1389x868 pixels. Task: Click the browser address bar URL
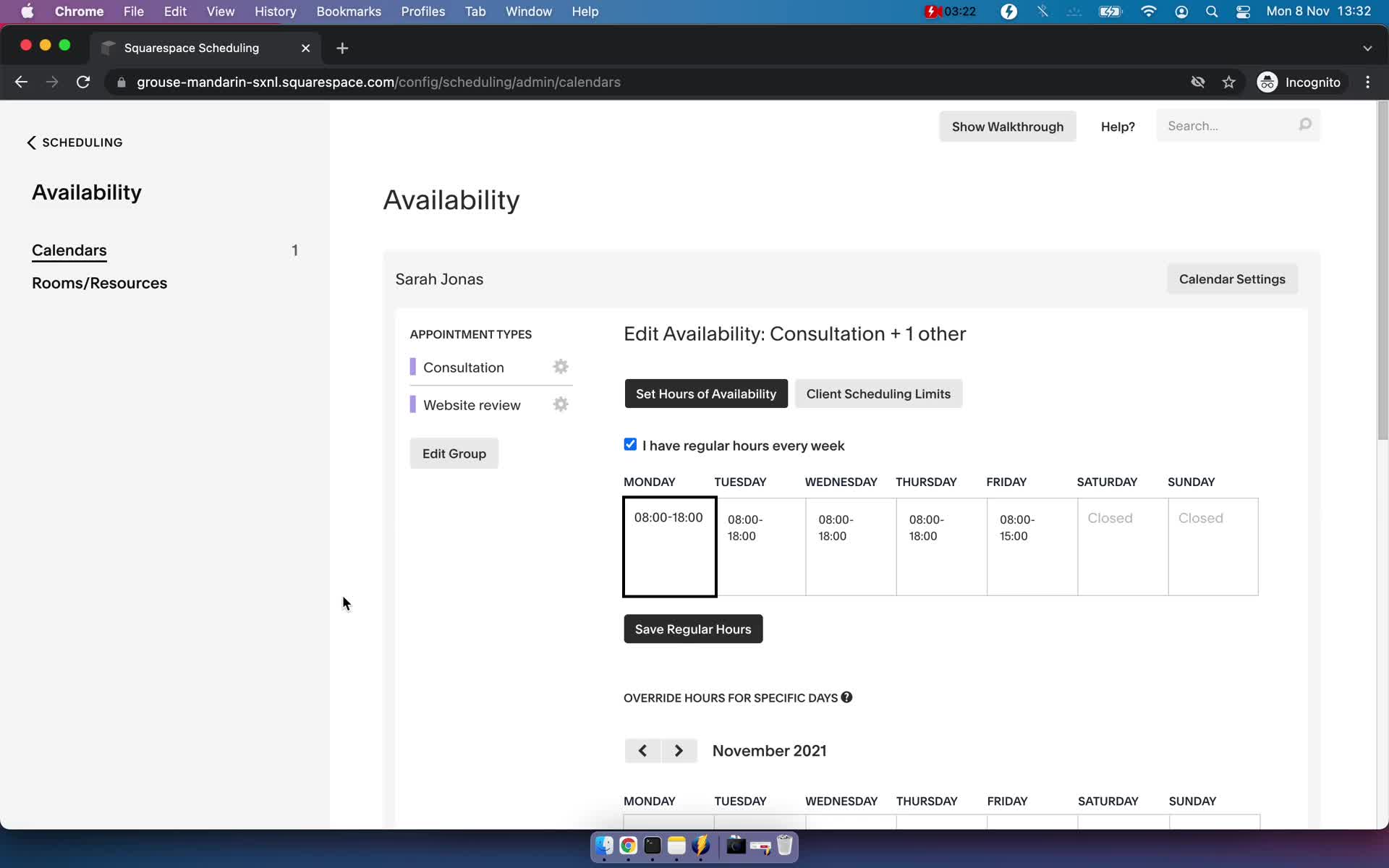tap(378, 82)
